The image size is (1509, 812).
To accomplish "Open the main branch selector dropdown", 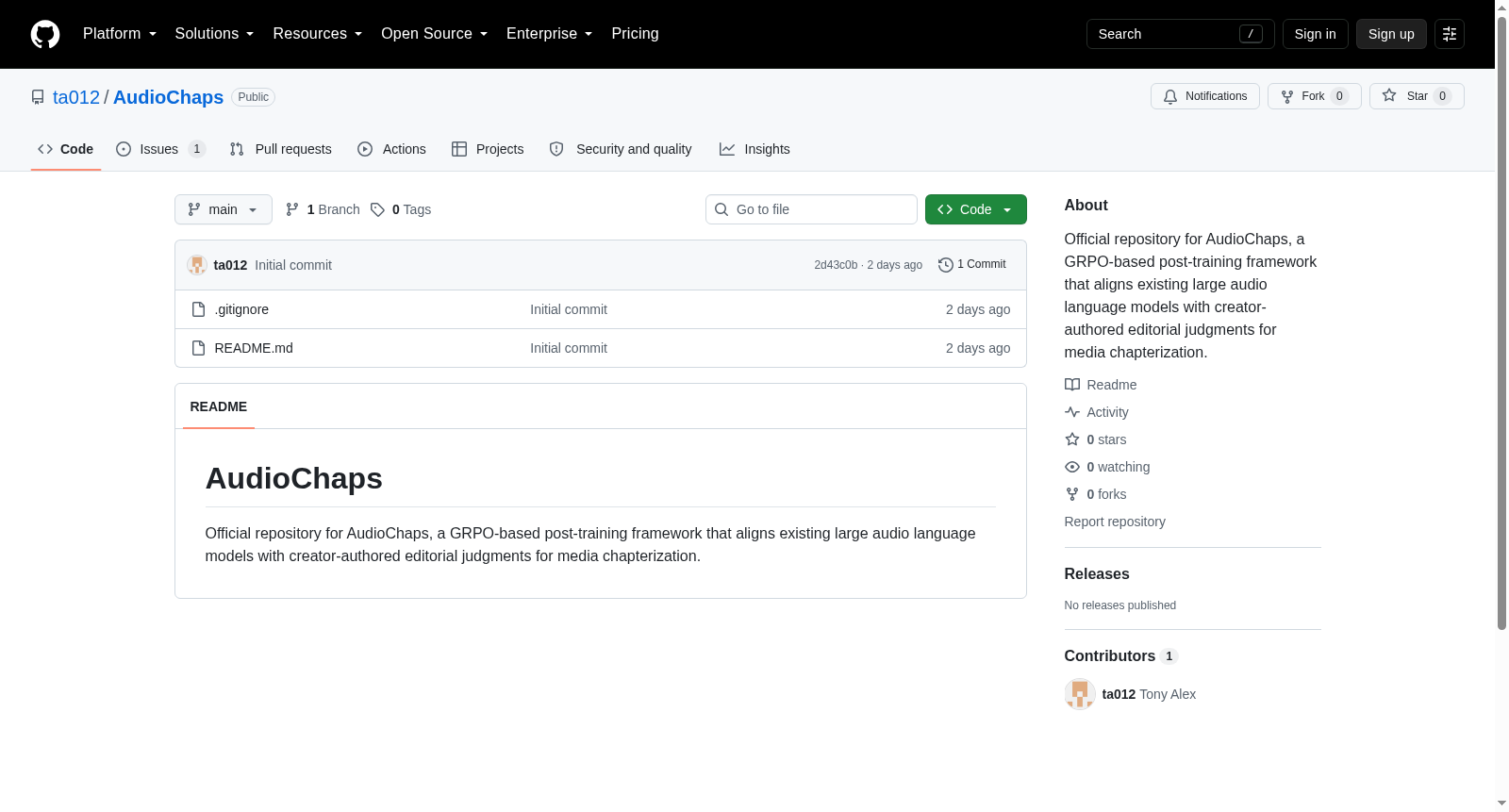I will pyautogui.click(x=224, y=209).
